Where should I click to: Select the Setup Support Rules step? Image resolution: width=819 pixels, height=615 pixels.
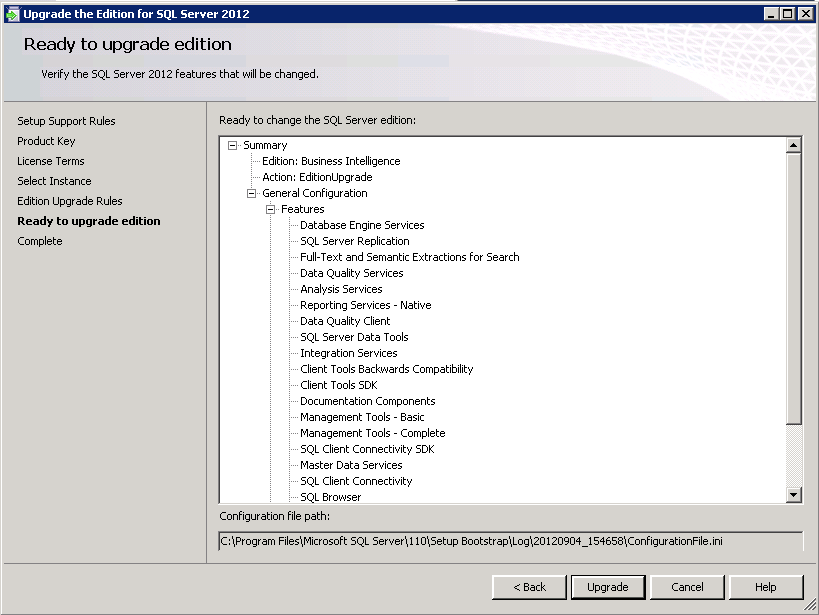(x=66, y=121)
